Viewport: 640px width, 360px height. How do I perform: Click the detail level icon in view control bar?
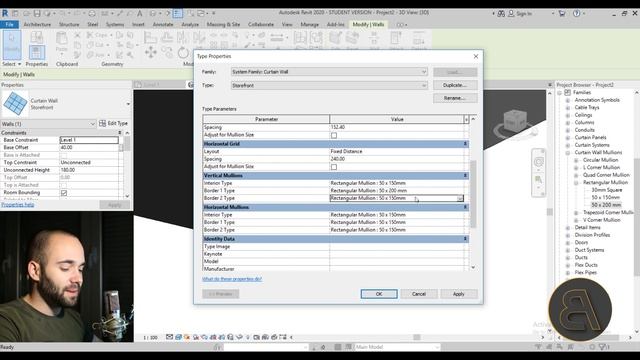pyautogui.click(x=169, y=337)
